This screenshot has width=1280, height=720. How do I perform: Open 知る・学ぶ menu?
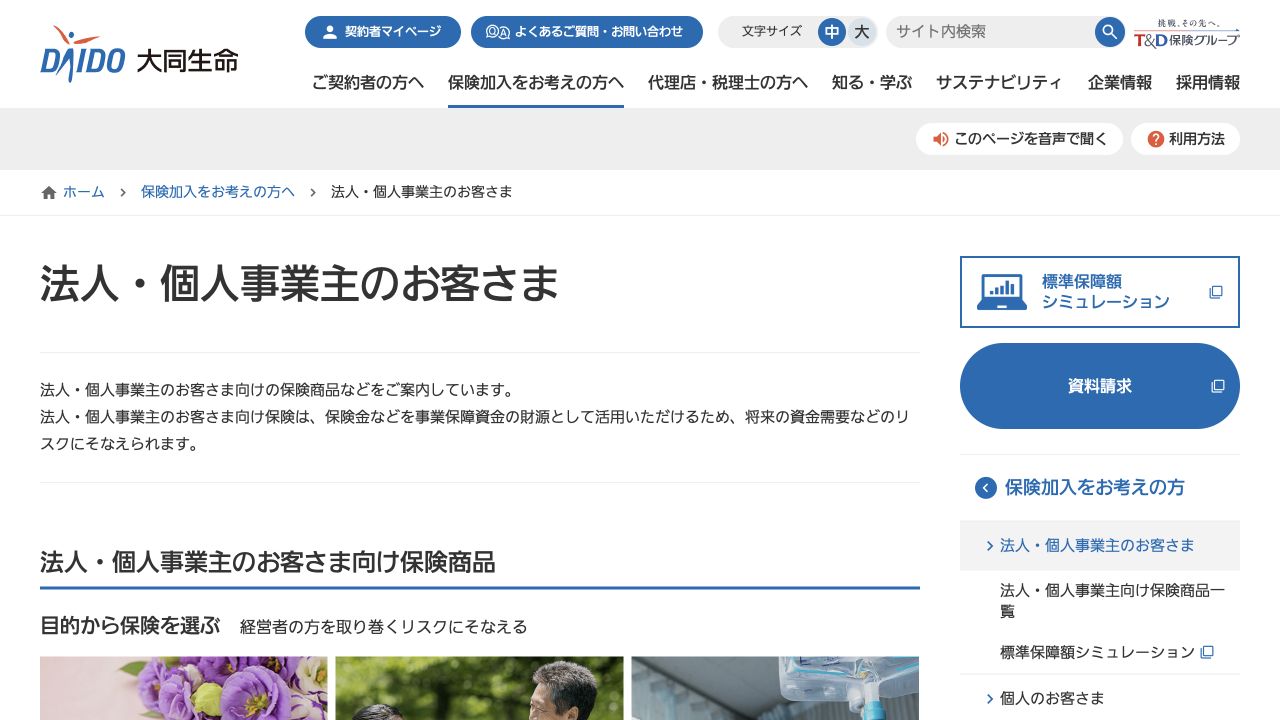pos(872,83)
